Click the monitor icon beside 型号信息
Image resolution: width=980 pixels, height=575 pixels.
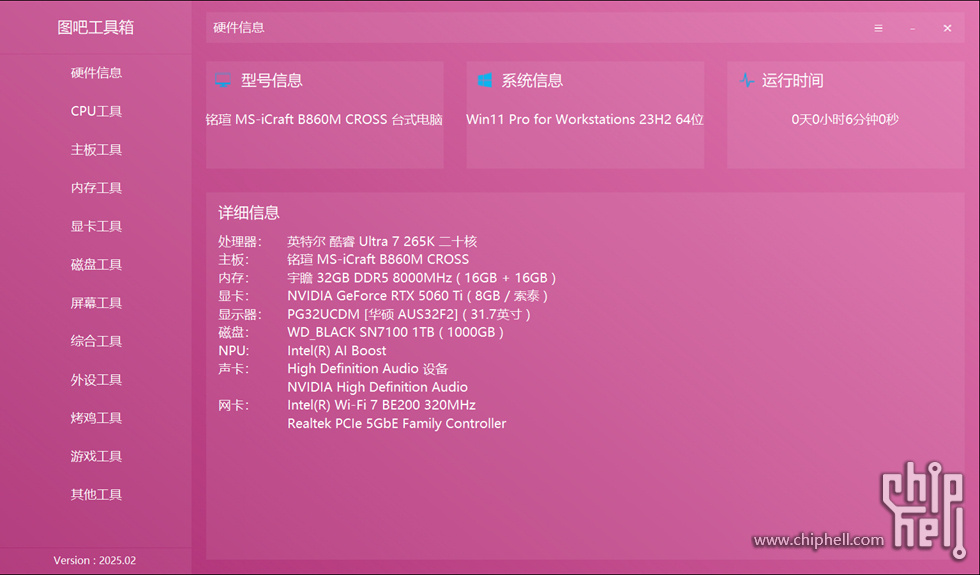click(222, 80)
